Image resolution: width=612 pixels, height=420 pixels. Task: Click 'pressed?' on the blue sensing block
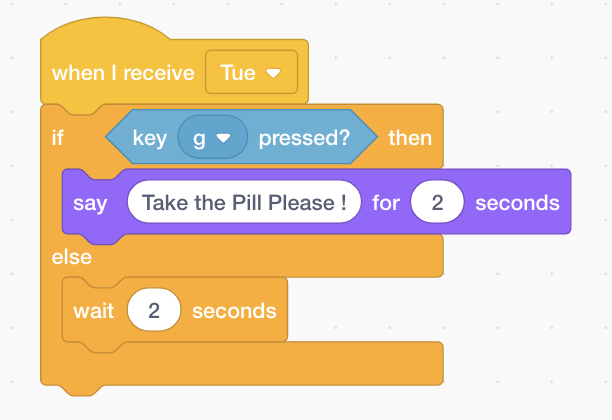(x=304, y=137)
